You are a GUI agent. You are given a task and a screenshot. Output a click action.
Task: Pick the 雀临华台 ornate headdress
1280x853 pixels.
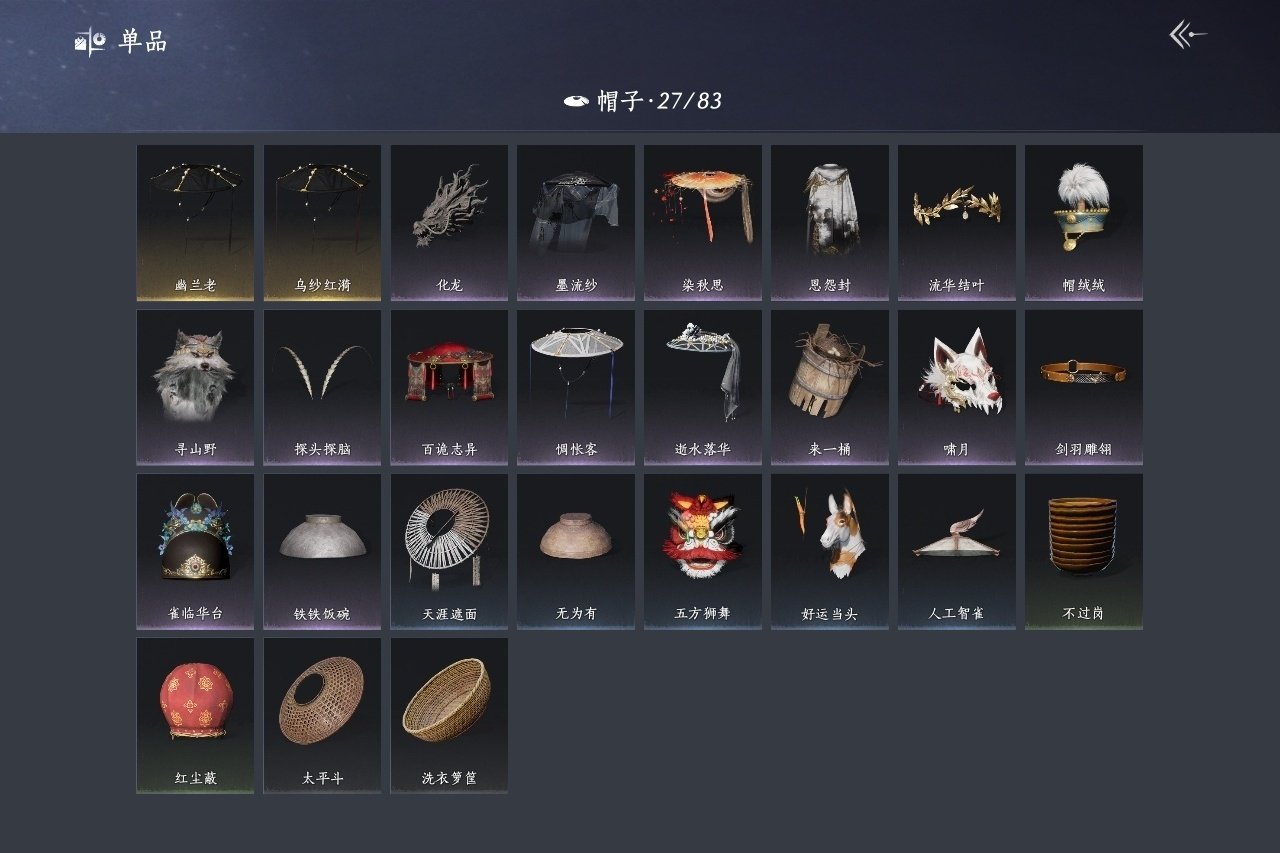[195, 551]
